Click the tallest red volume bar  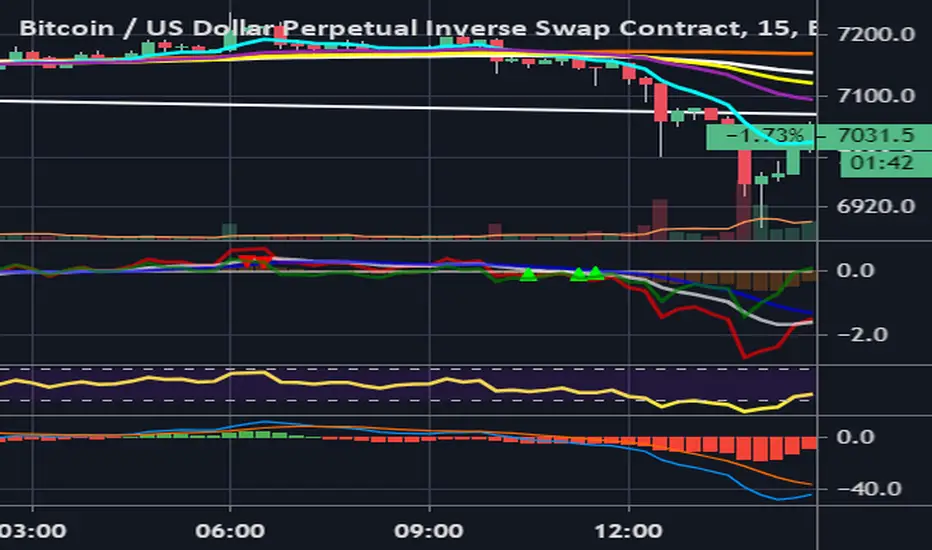[744, 211]
